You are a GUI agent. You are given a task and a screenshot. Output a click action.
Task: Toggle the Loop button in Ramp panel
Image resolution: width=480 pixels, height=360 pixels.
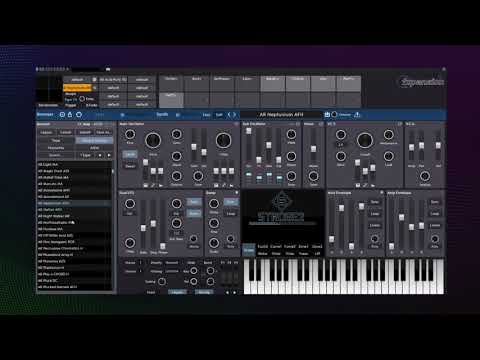231,214
